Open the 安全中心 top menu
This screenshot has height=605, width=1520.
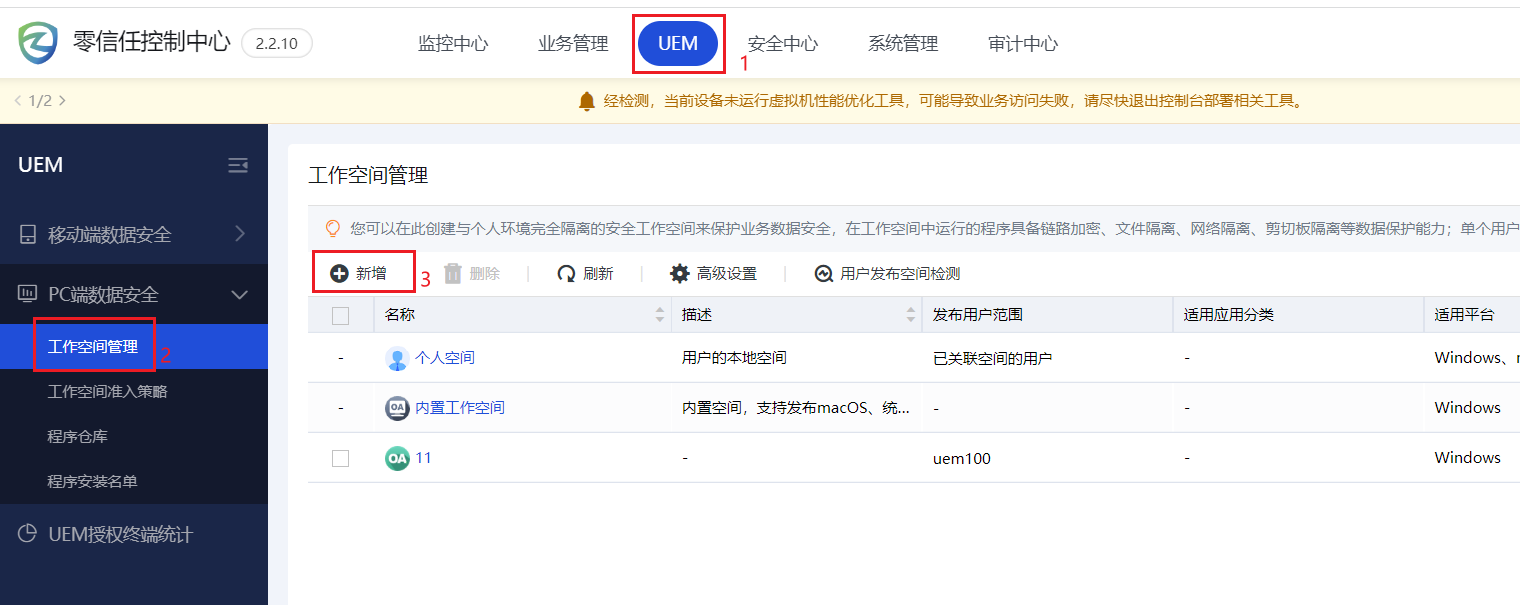[783, 43]
